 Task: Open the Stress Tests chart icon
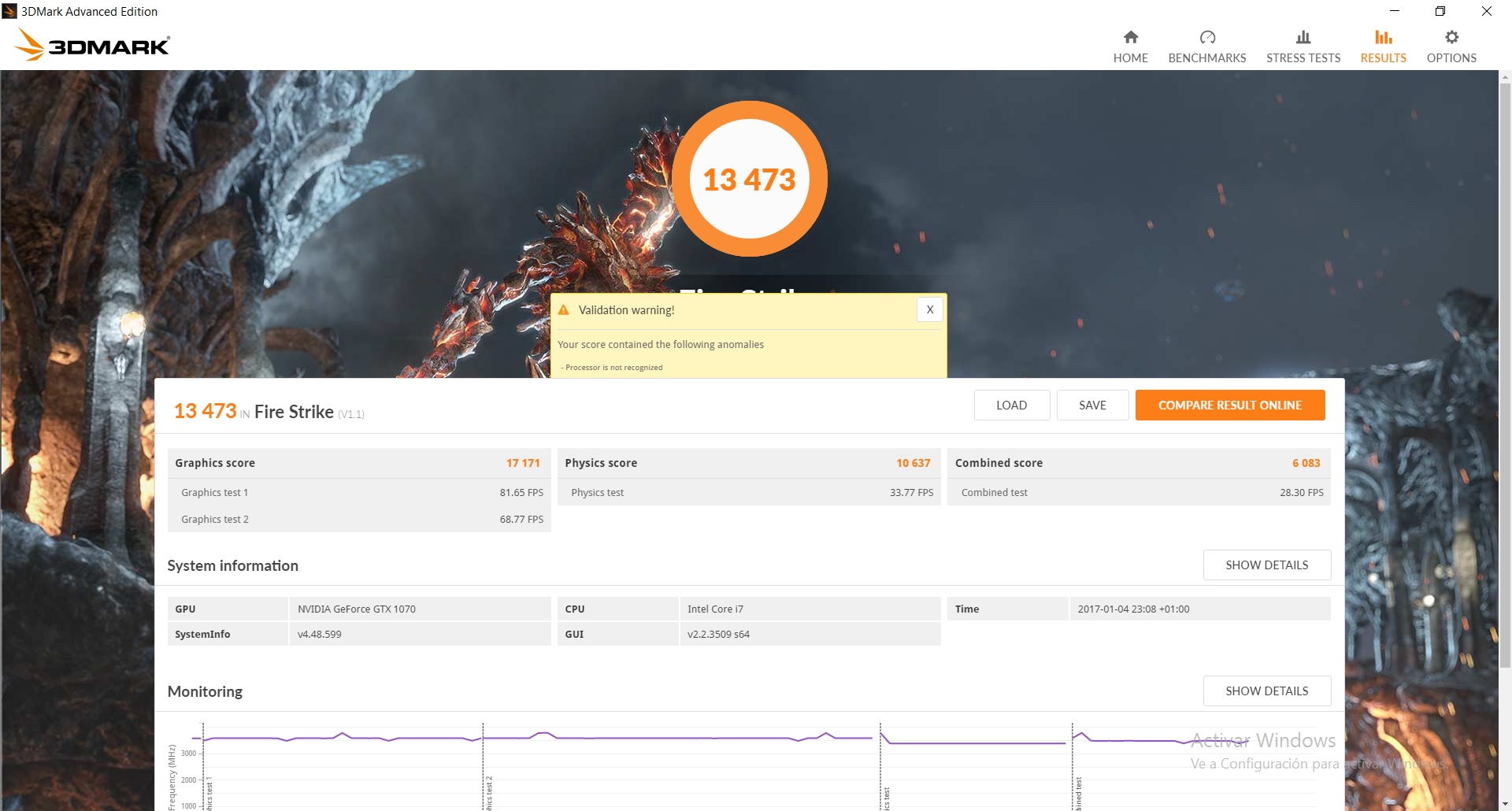point(1303,37)
